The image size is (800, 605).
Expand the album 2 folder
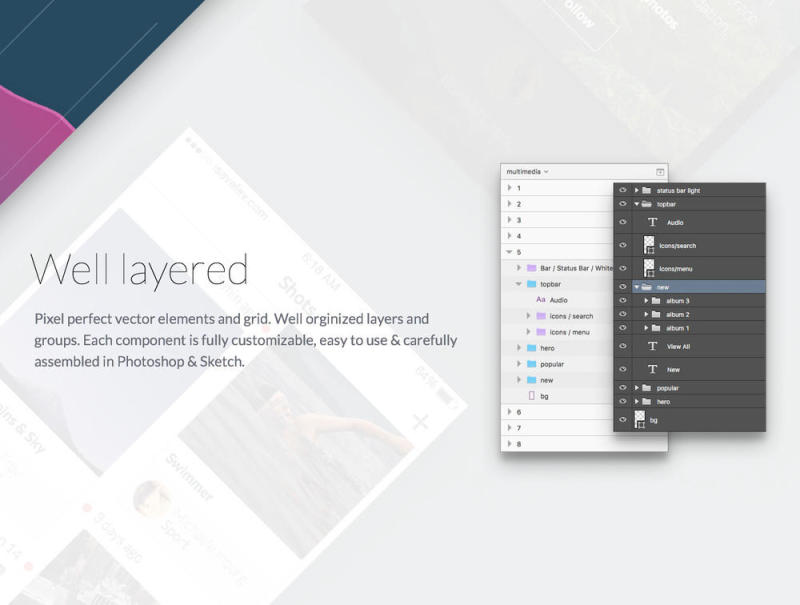(x=646, y=315)
